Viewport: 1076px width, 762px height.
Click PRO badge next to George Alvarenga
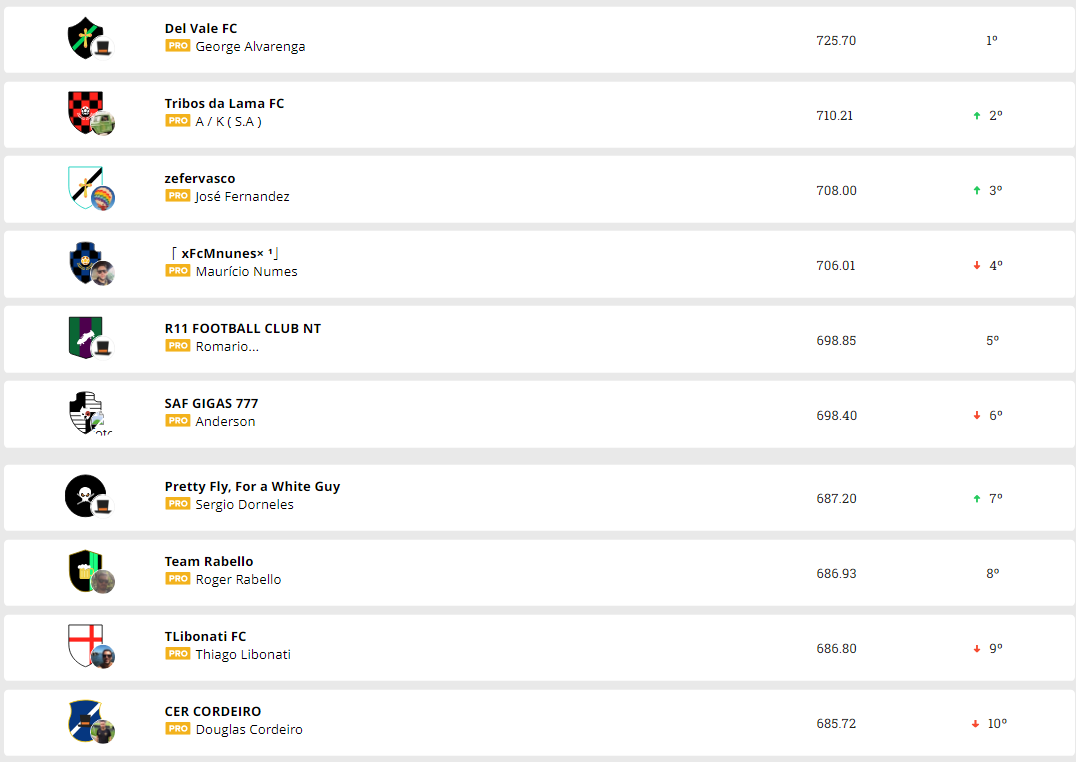178,46
